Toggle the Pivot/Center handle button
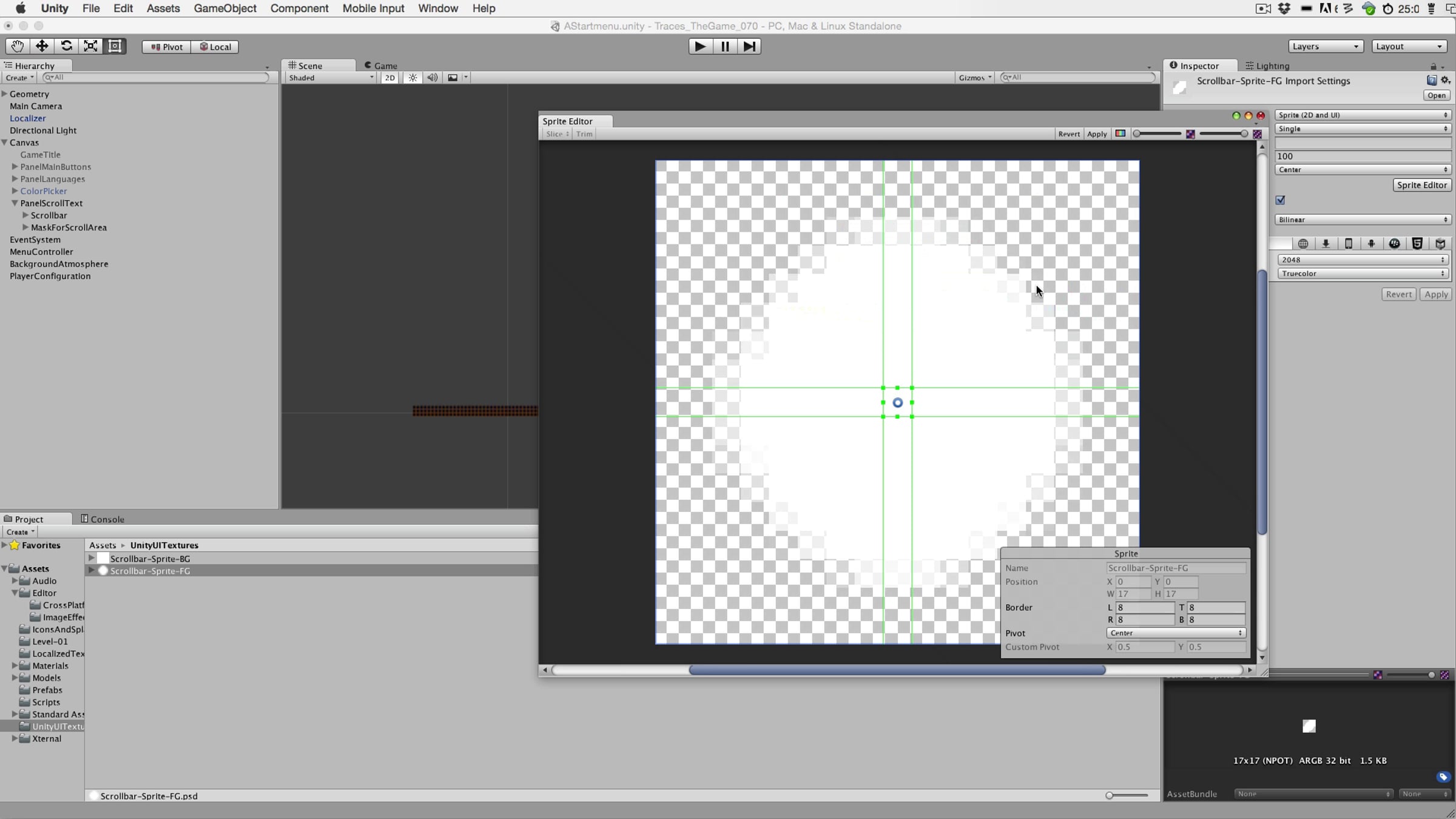The image size is (1456, 819). coord(166,47)
